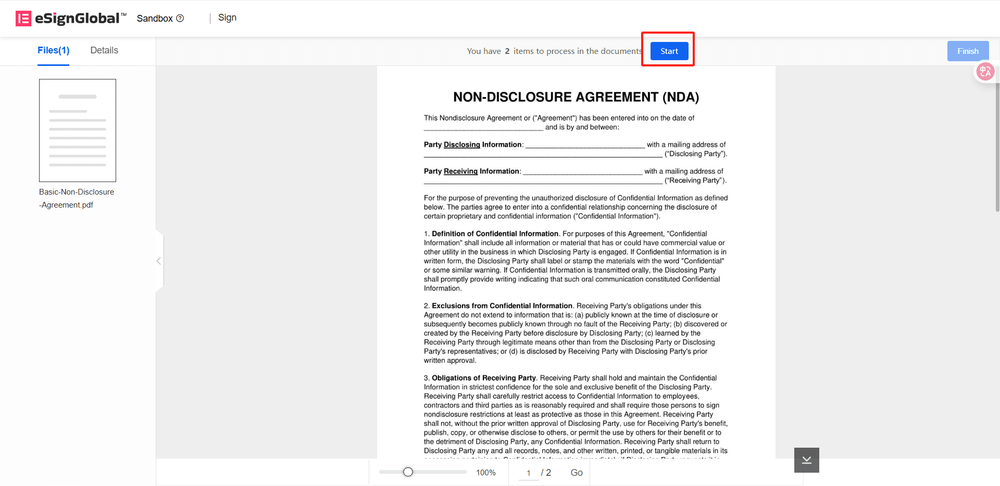Click the zoom slider handle

pos(408,472)
